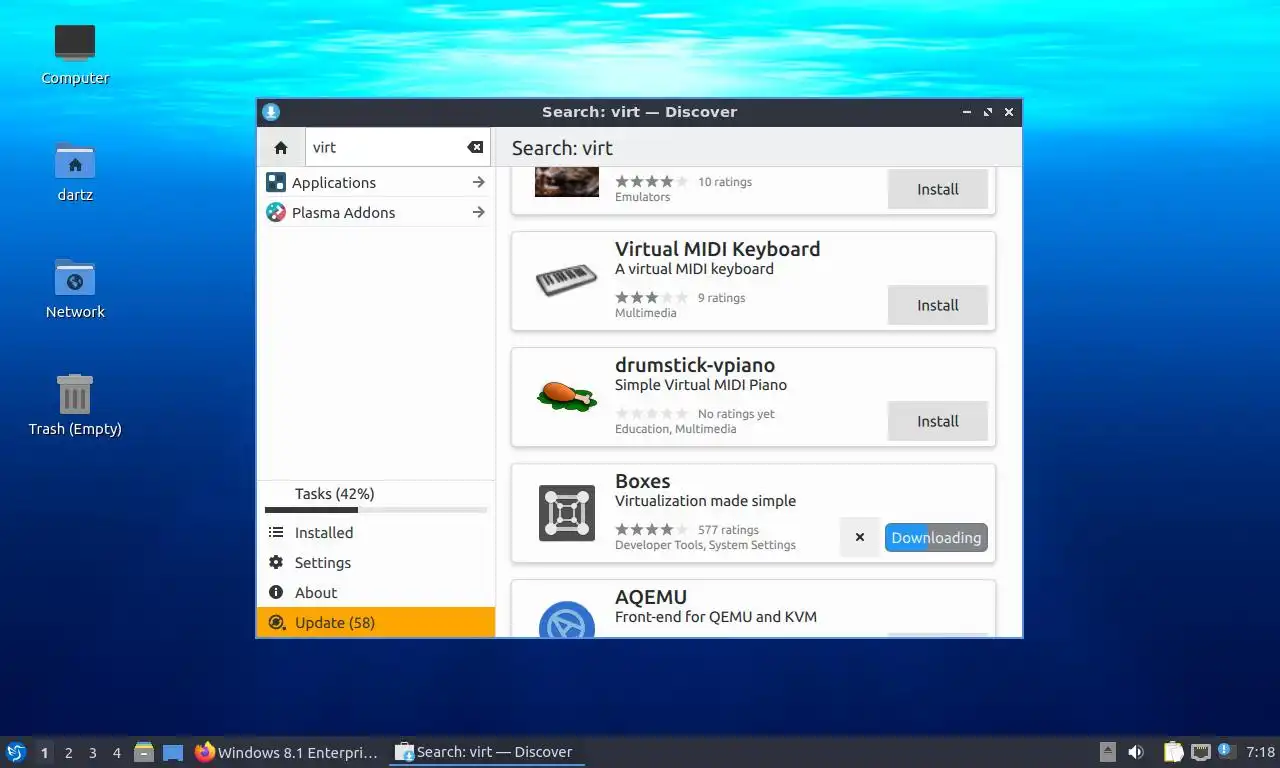This screenshot has height=768, width=1280.
Task: Open Discover Settings page
Action: click(376, 563)
